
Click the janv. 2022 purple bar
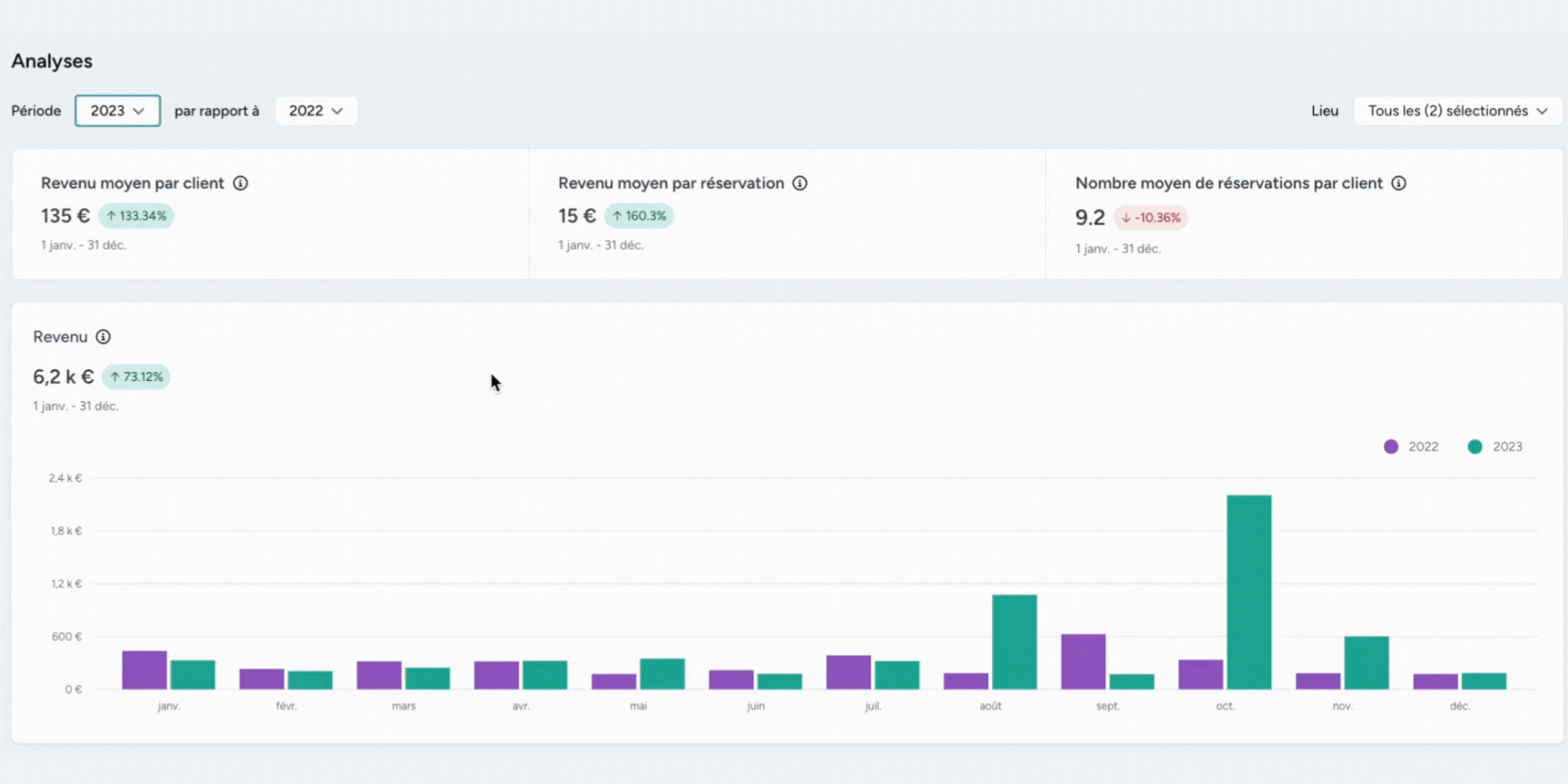[x=144, y=670]
